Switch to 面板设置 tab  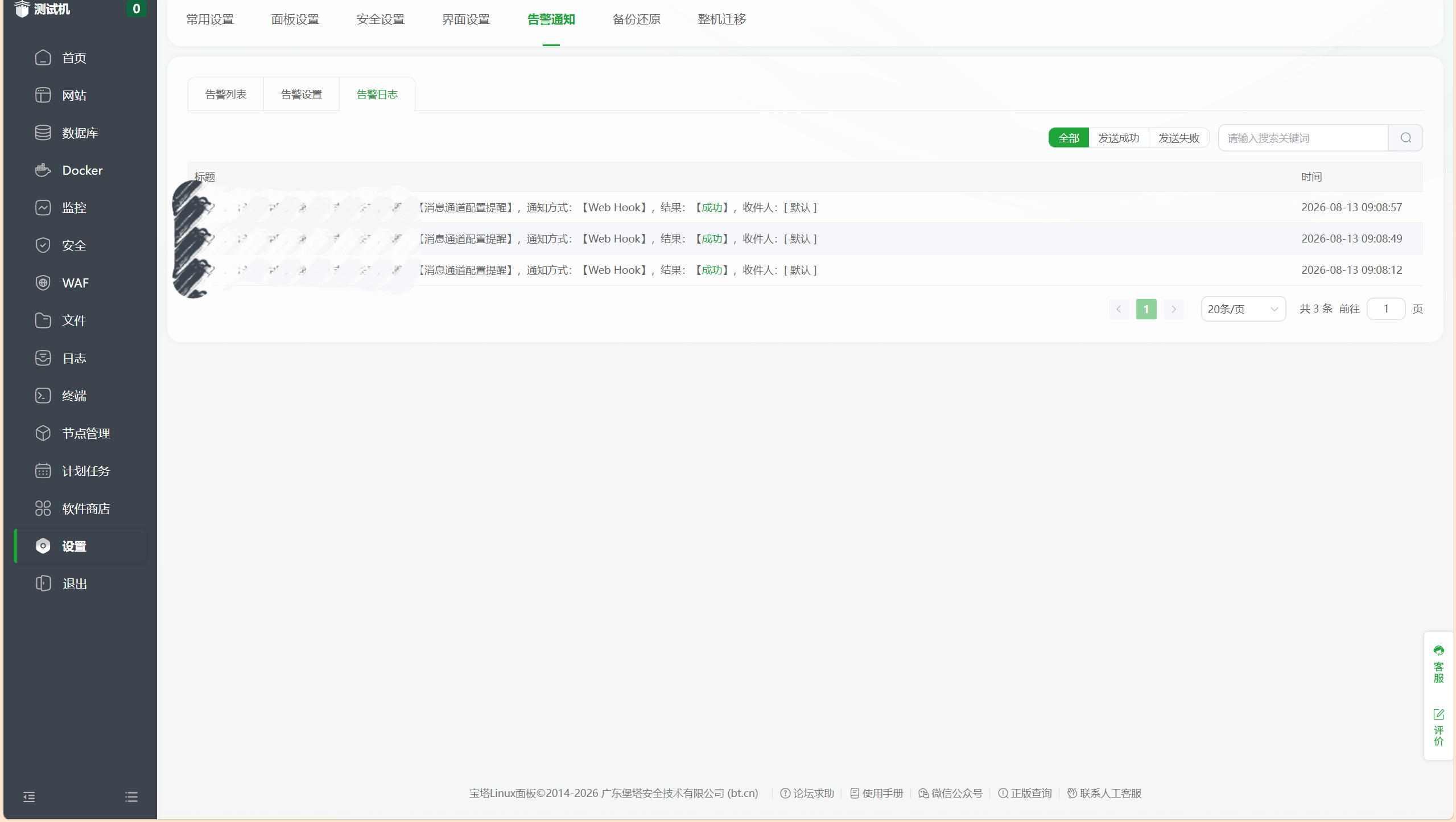[x=295, y=19]
